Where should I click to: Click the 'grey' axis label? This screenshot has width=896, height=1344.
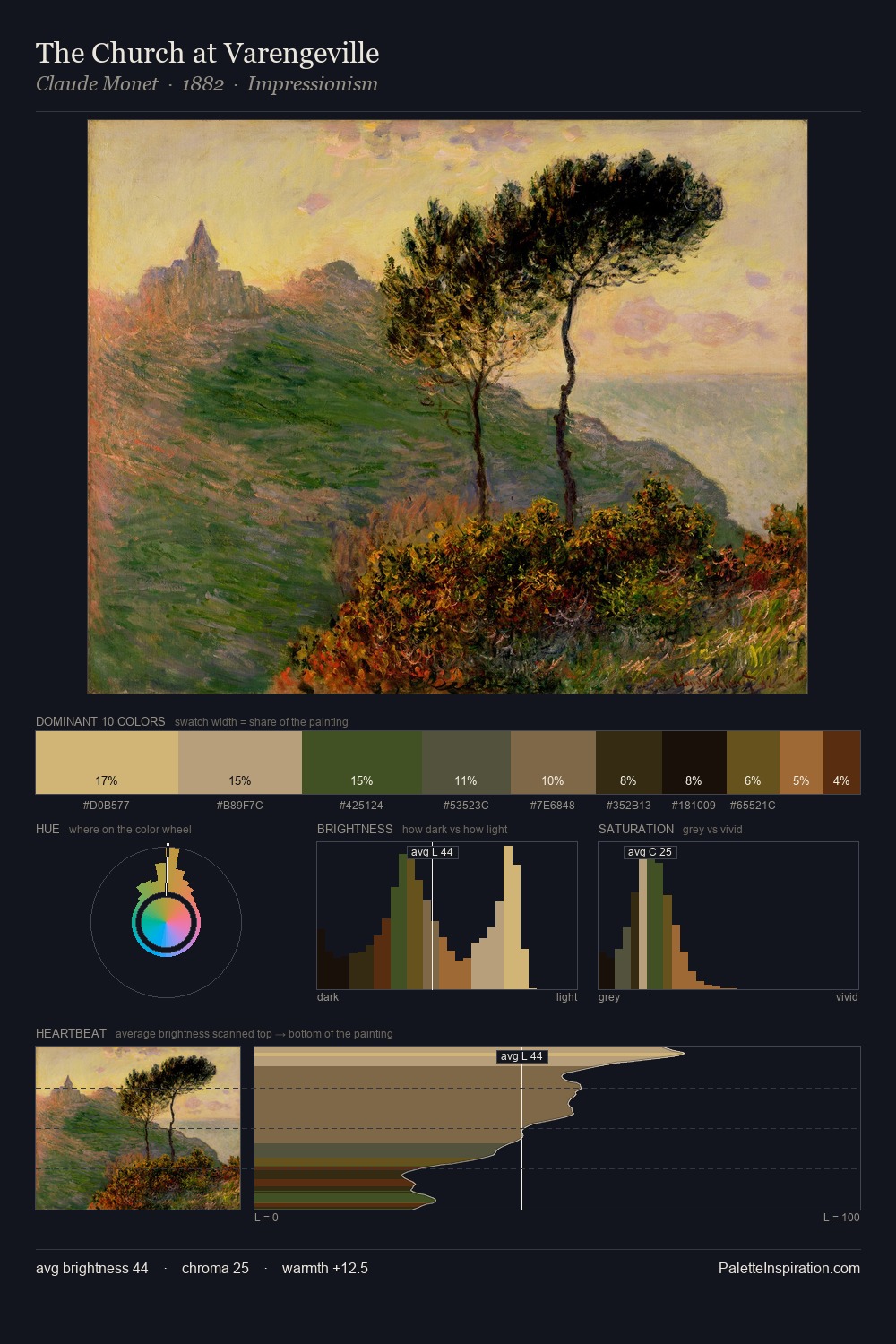[x=609, y=997]
